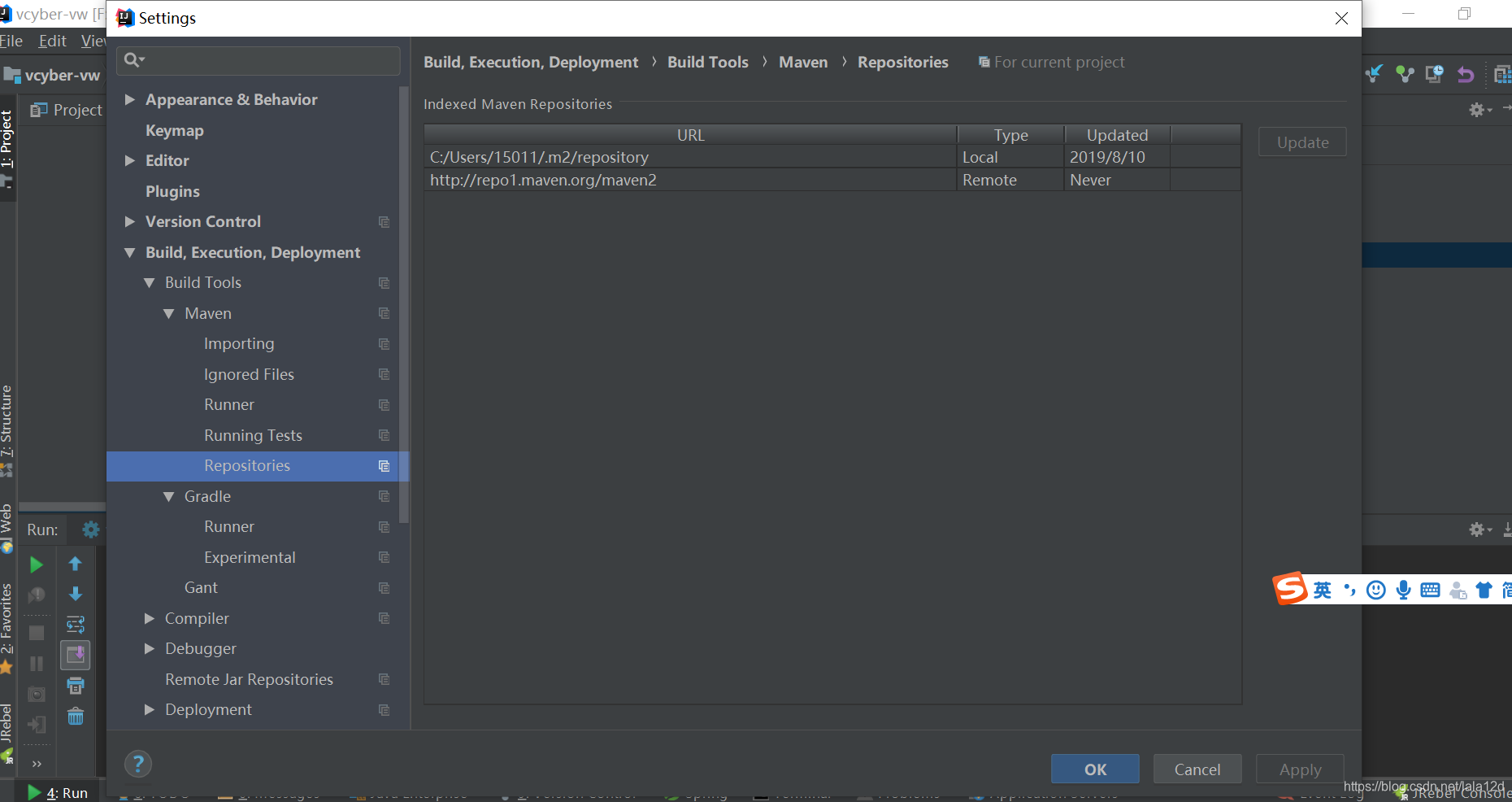This screenshot has width=1512, height=802.
Task: Click Sogou input method S logo
Action: 1291,588
